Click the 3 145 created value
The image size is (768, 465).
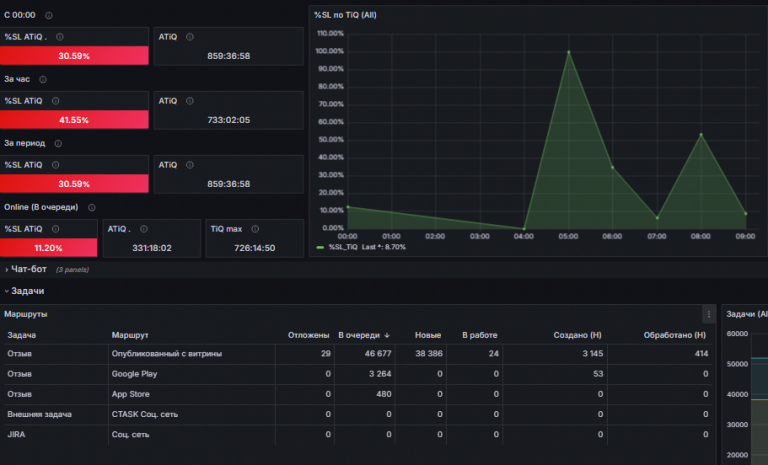pyautogui.click(x=593, y=354)
